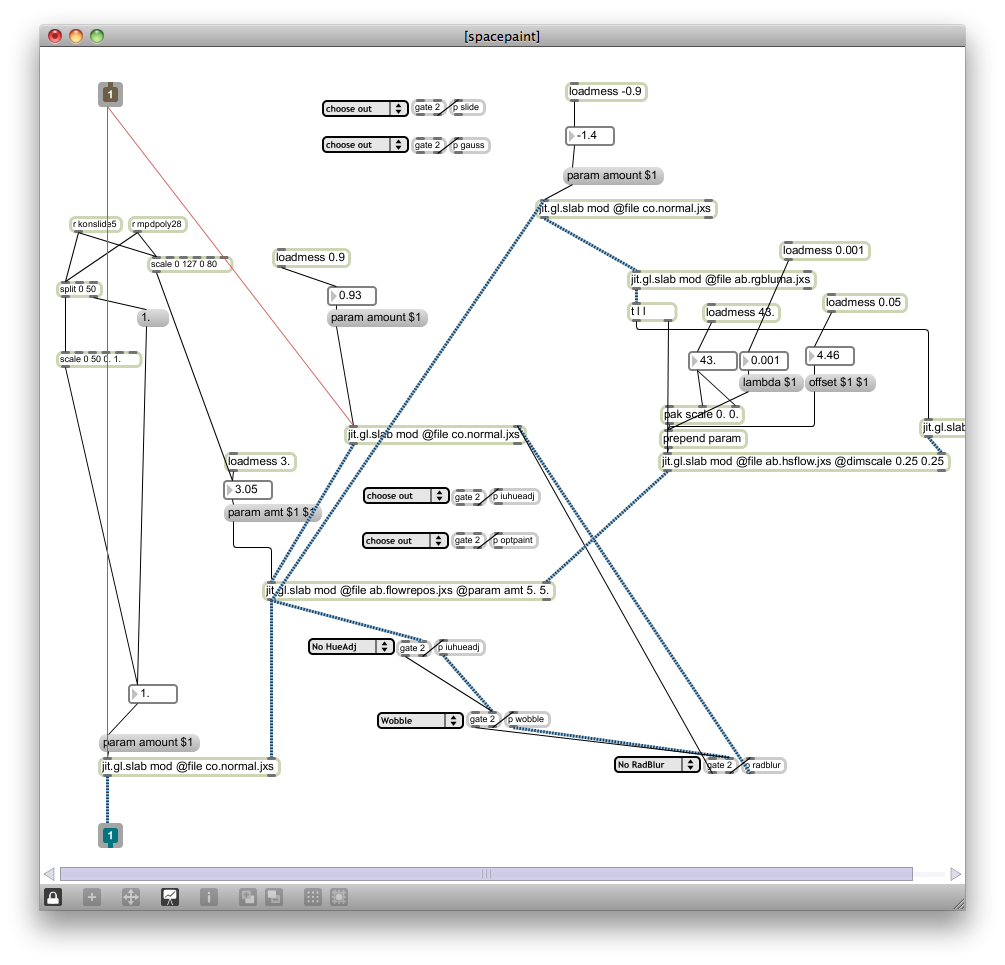
Task: Select the loadmess 0.05 object
Action: point(864,302)
